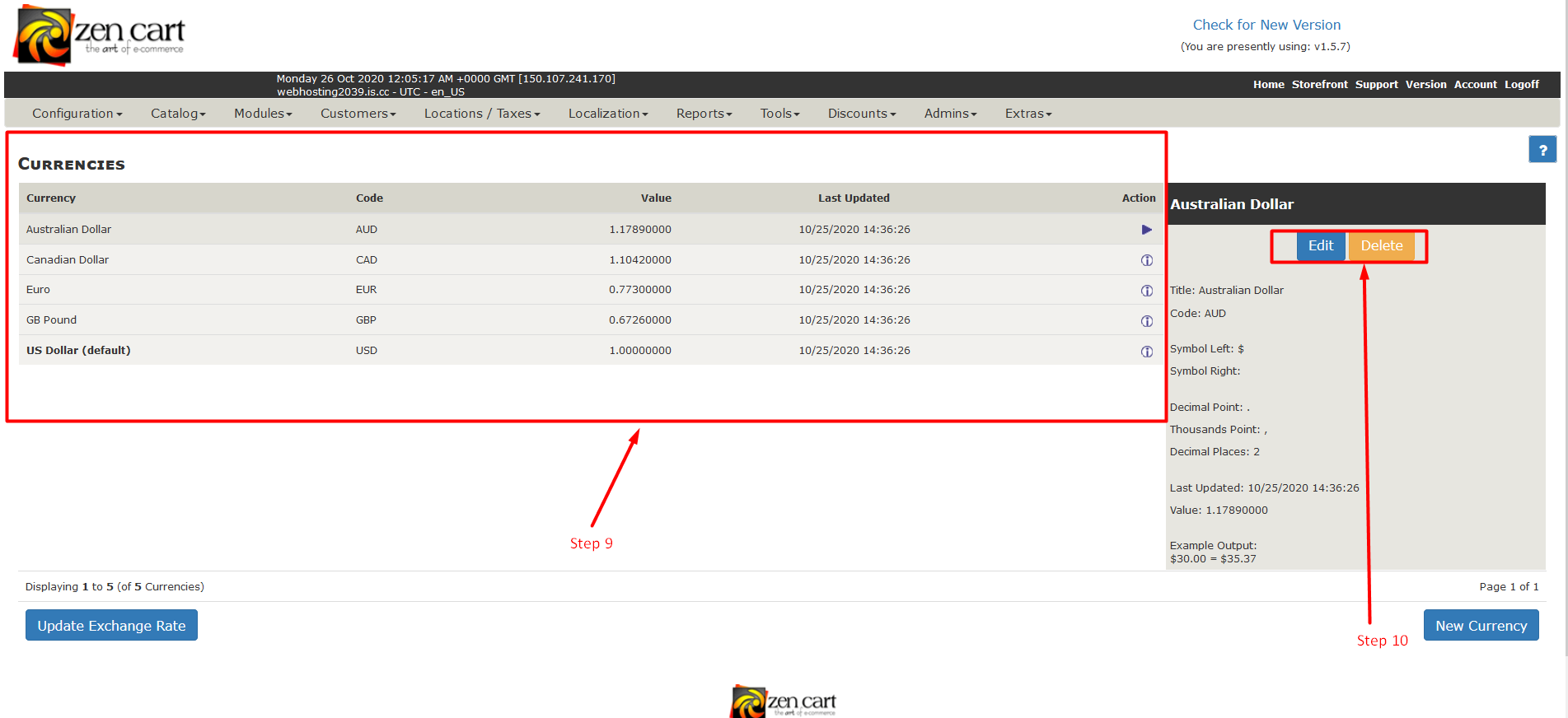Click the info icon for Canadian Dollar
1568x718 pixels.
click(x=1146, y=260)
